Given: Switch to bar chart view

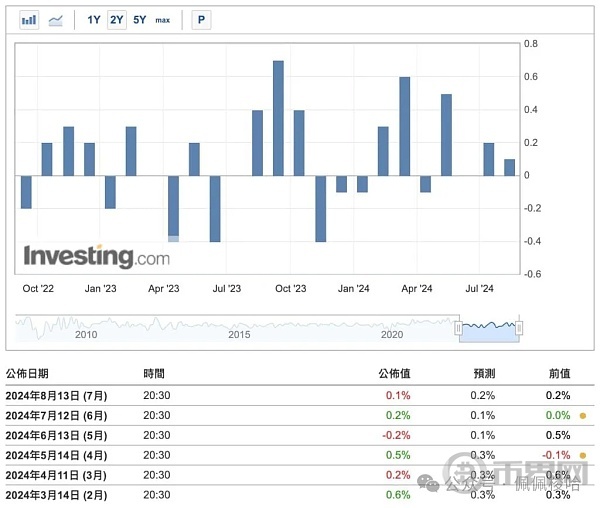Looking at the screenshot, I should (x=29, y=20).
